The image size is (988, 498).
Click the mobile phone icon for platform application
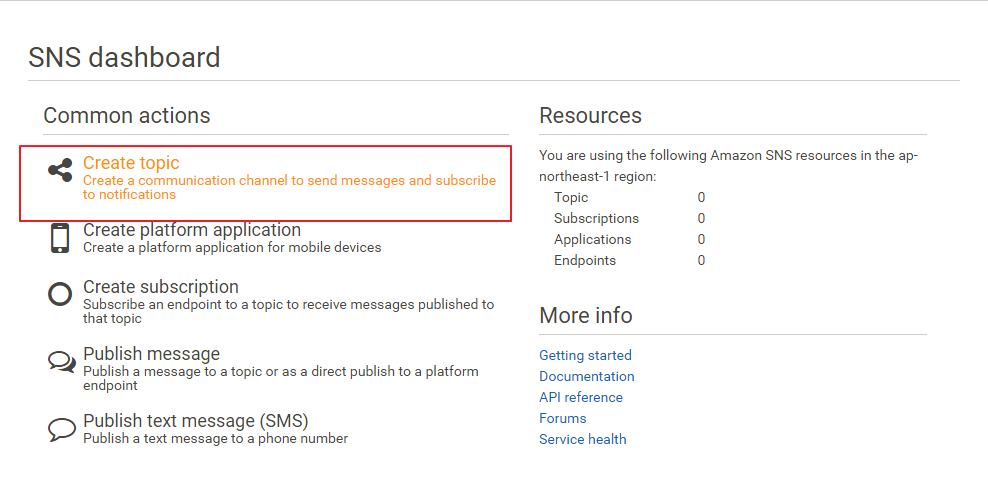pyautogui.click(x=60, y=238)
